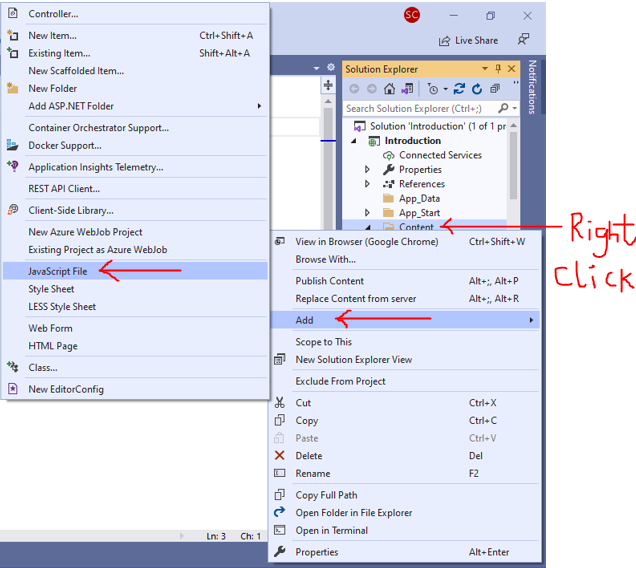Click the Live Share button
636x568 pixels.
[x=468, y=41]
